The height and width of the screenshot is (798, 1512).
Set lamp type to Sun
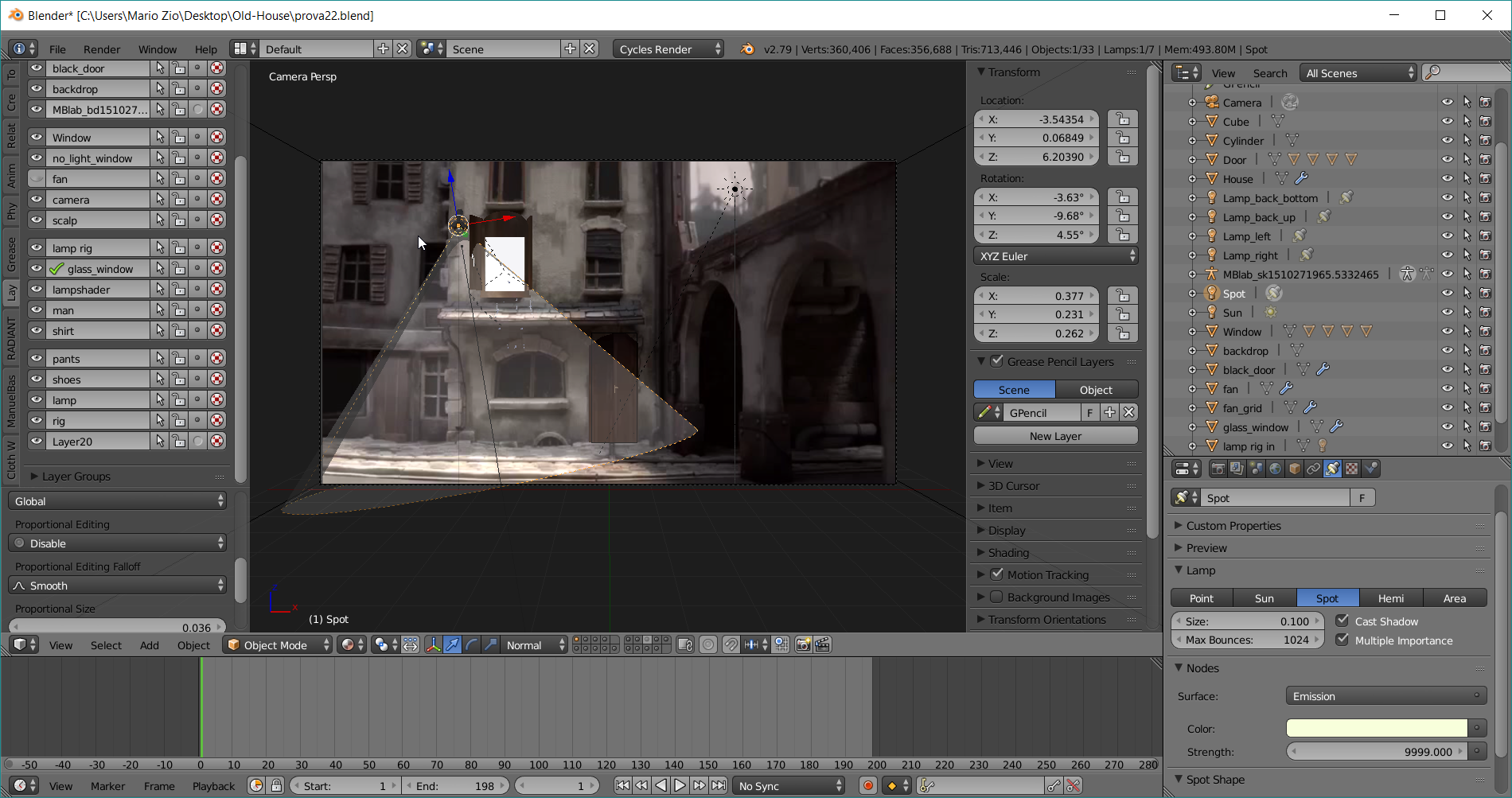click(1265, 598)
